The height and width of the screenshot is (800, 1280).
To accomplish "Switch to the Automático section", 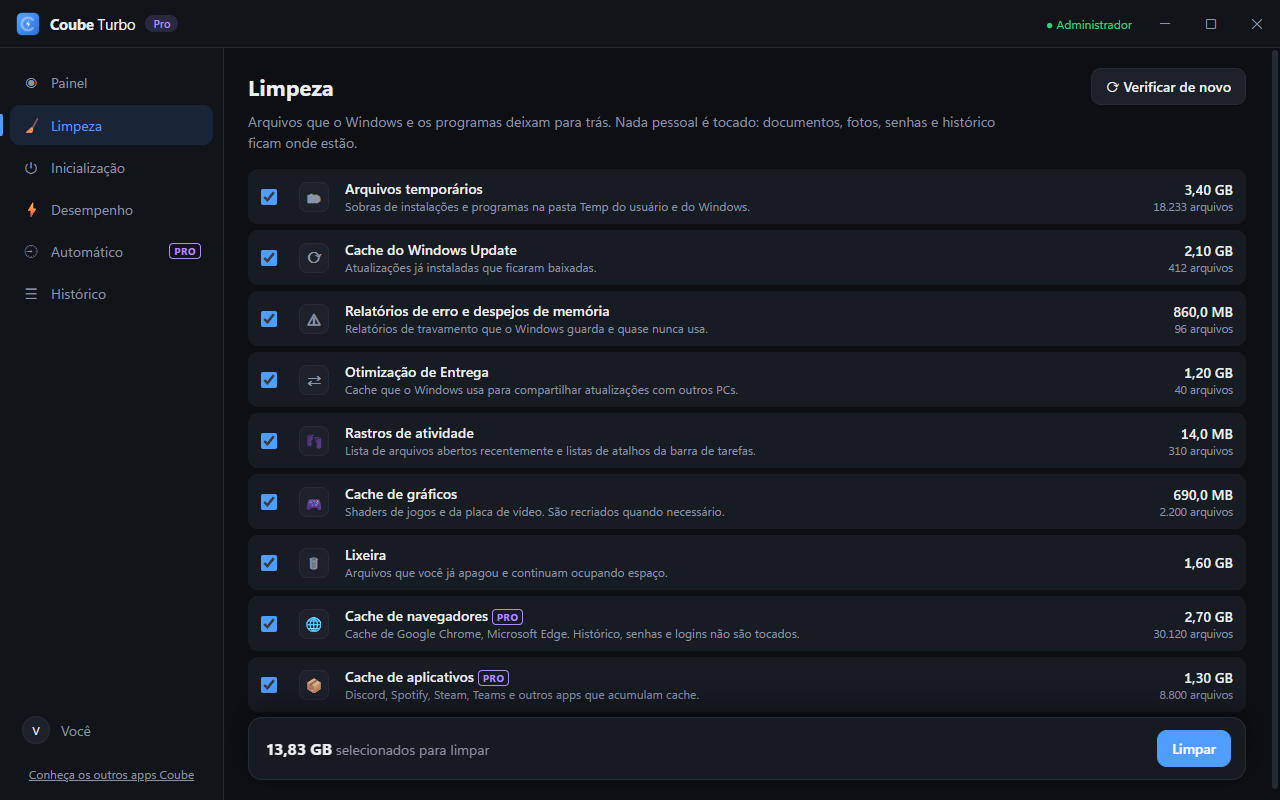I will coord(112,252).
